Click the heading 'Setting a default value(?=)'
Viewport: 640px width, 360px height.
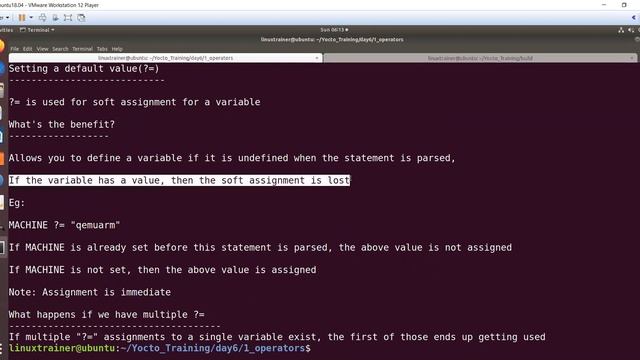point(84,69)
